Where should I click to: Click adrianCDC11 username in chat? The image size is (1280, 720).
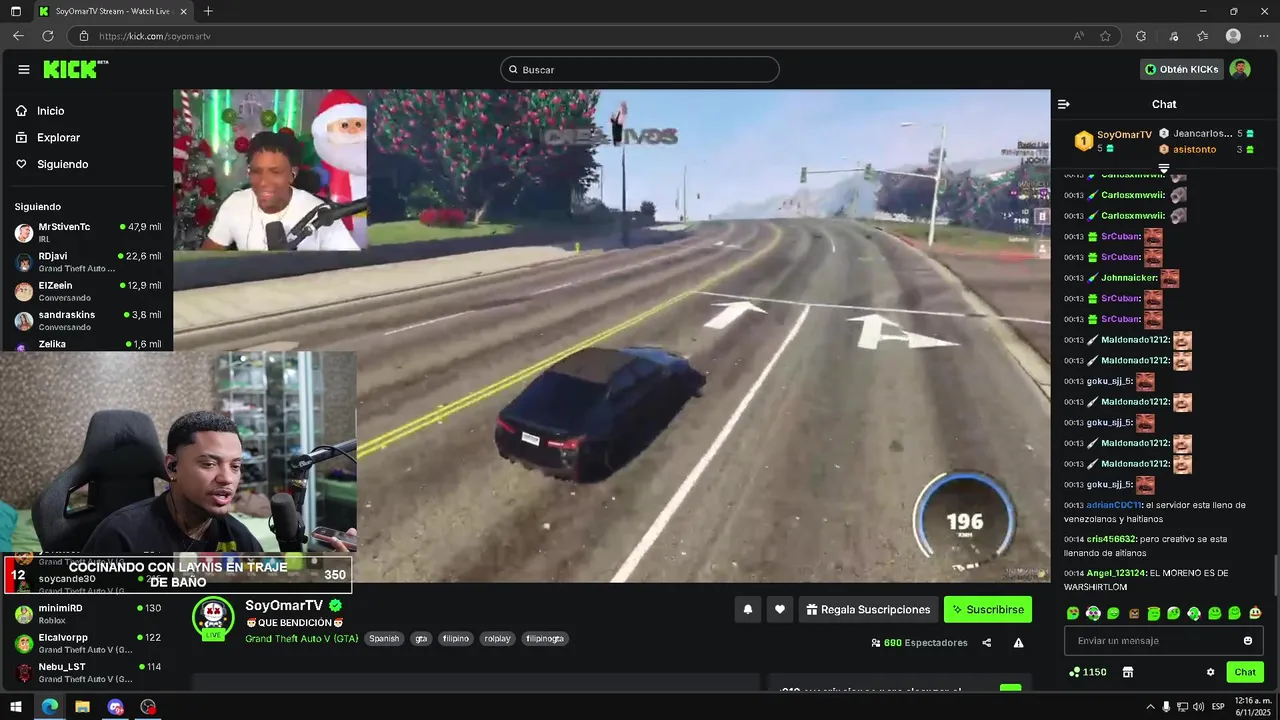point(1114,505)
